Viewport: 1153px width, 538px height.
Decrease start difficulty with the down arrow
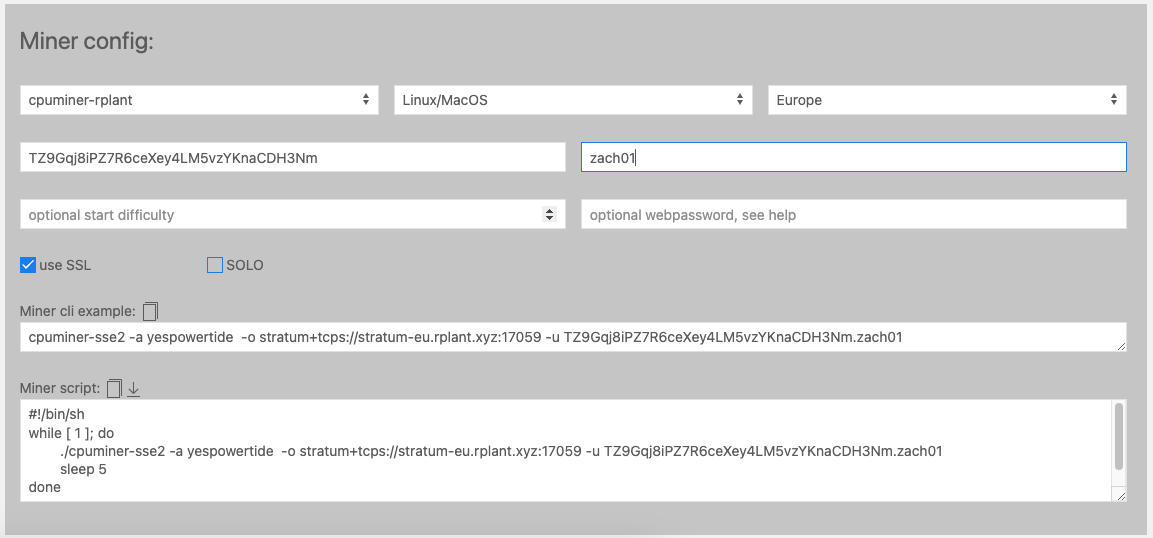548,218
